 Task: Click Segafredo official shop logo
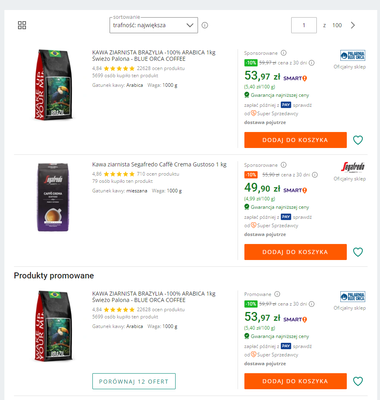(x=353, y=167)
